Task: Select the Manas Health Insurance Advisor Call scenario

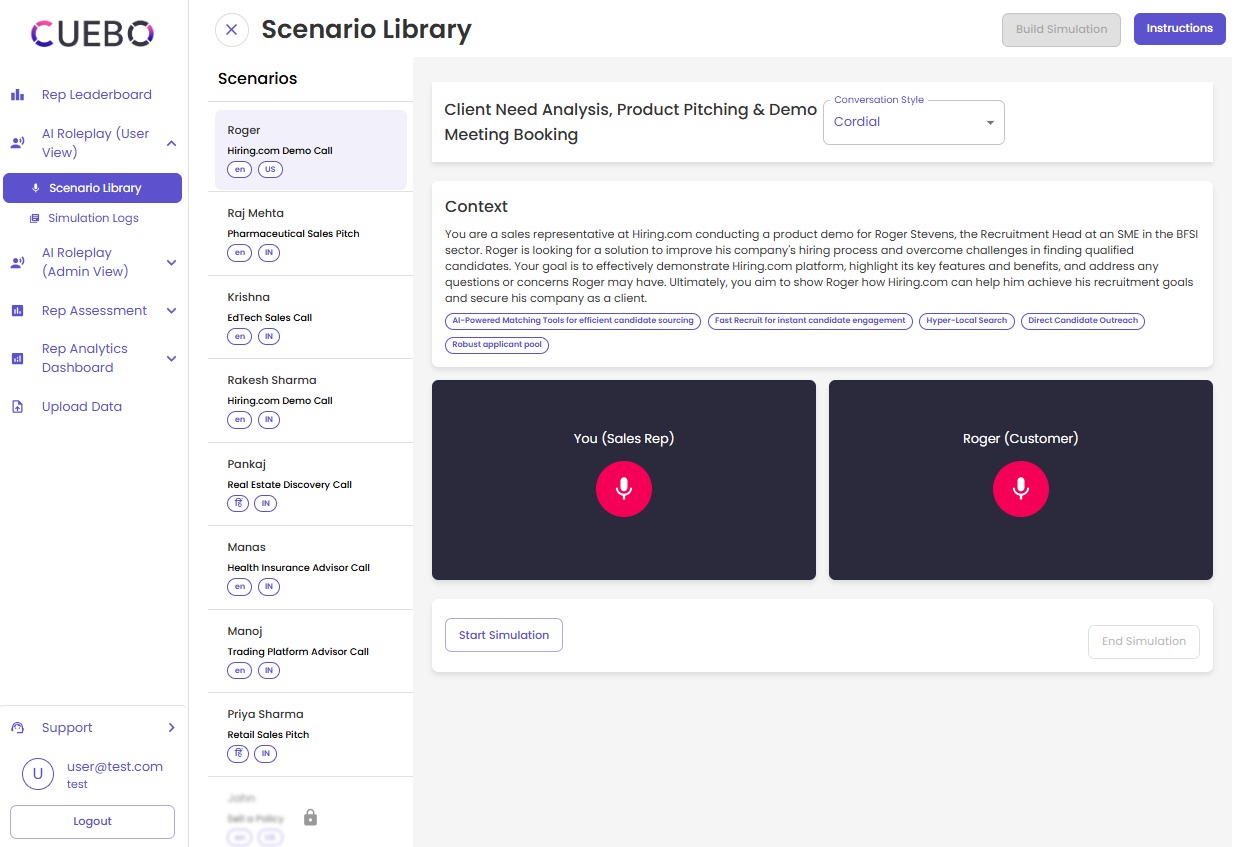Action: (x=310, y=567)
